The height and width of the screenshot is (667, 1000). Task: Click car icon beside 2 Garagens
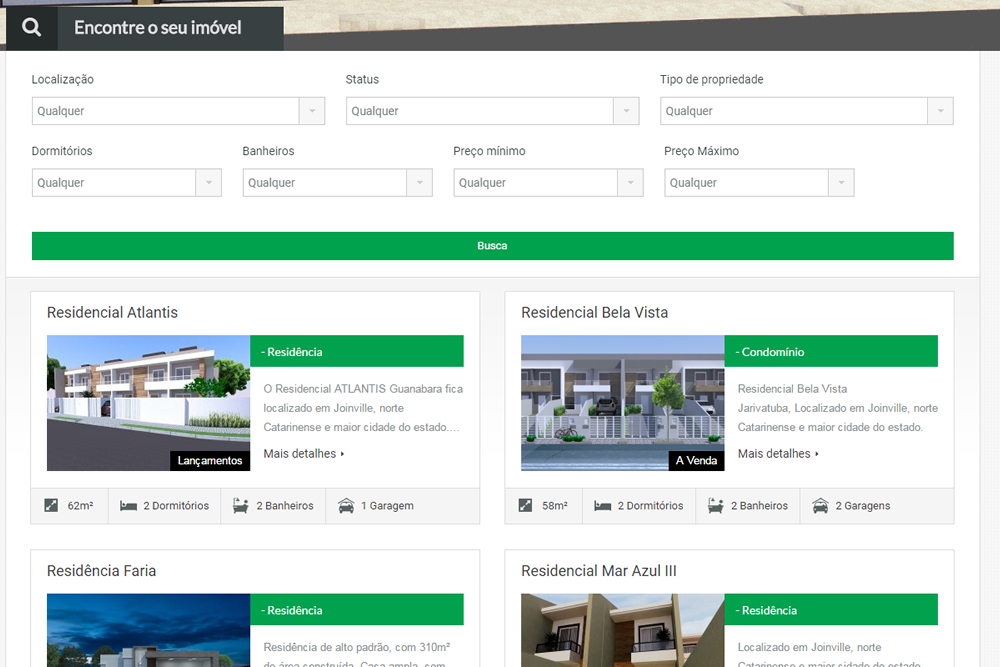(x=820, y=506)
